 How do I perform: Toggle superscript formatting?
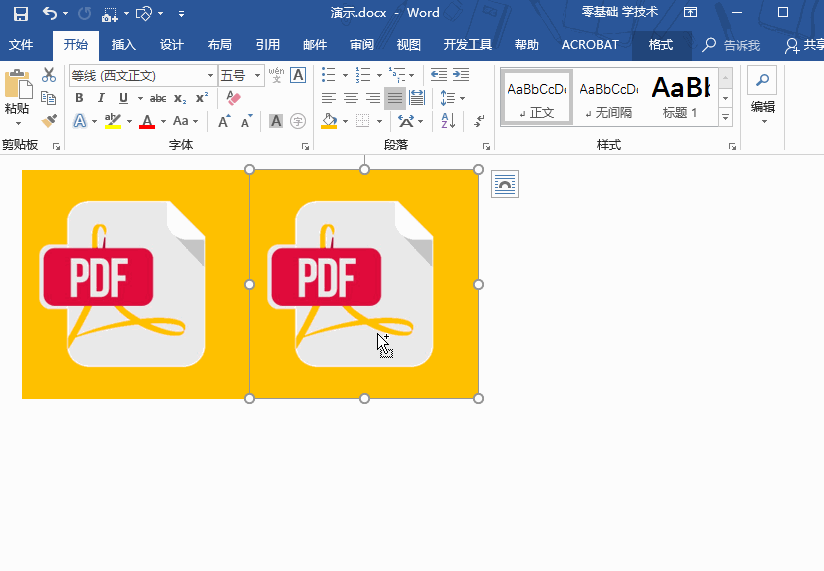(x=202, y=98)
